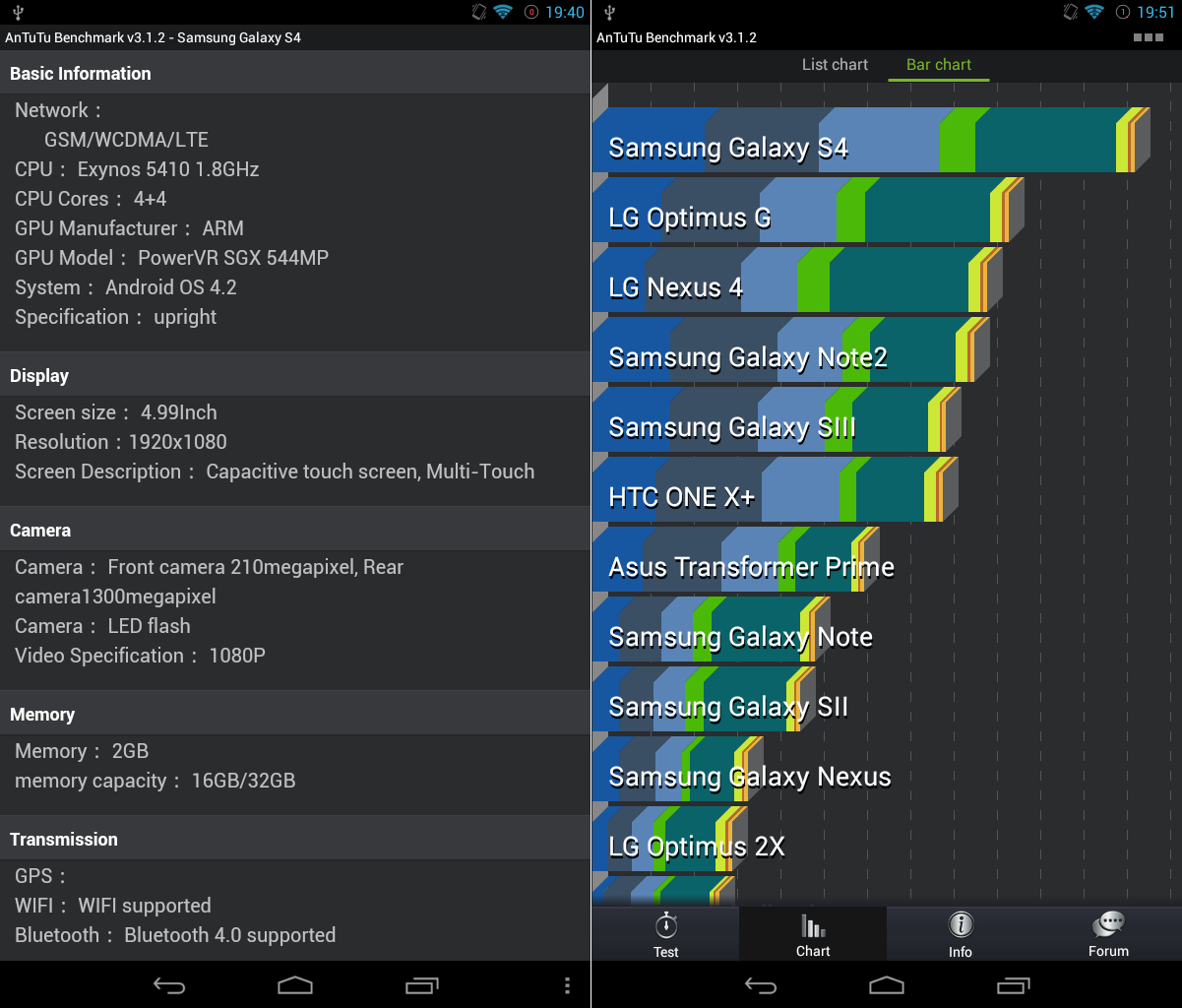Click the System Android OS 4.2 line
This screenshot has height=1008, width=1182.
click(126, 287)
